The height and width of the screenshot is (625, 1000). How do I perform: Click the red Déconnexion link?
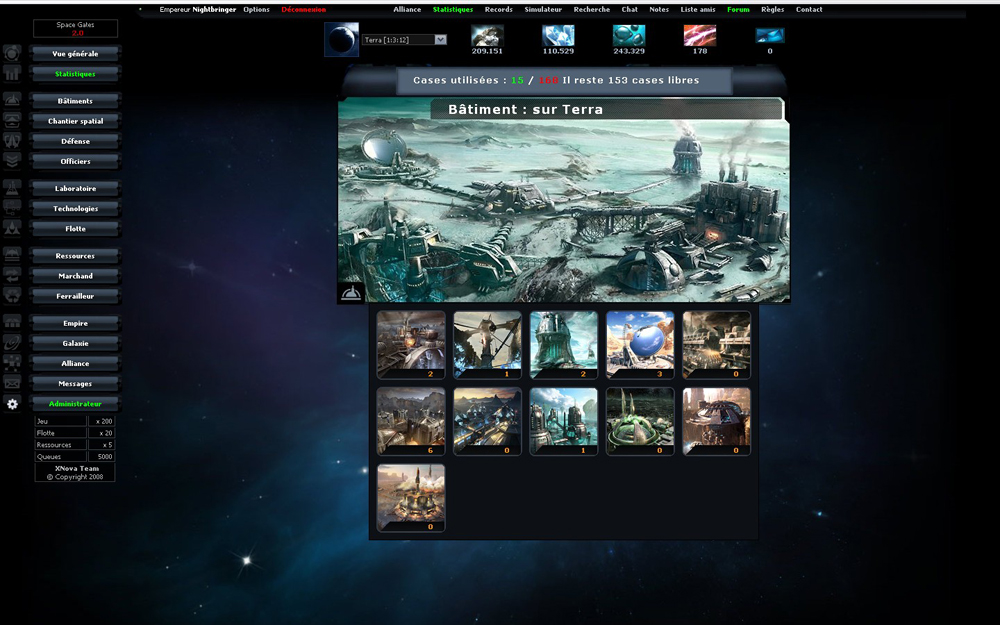[x=304, y=9]
